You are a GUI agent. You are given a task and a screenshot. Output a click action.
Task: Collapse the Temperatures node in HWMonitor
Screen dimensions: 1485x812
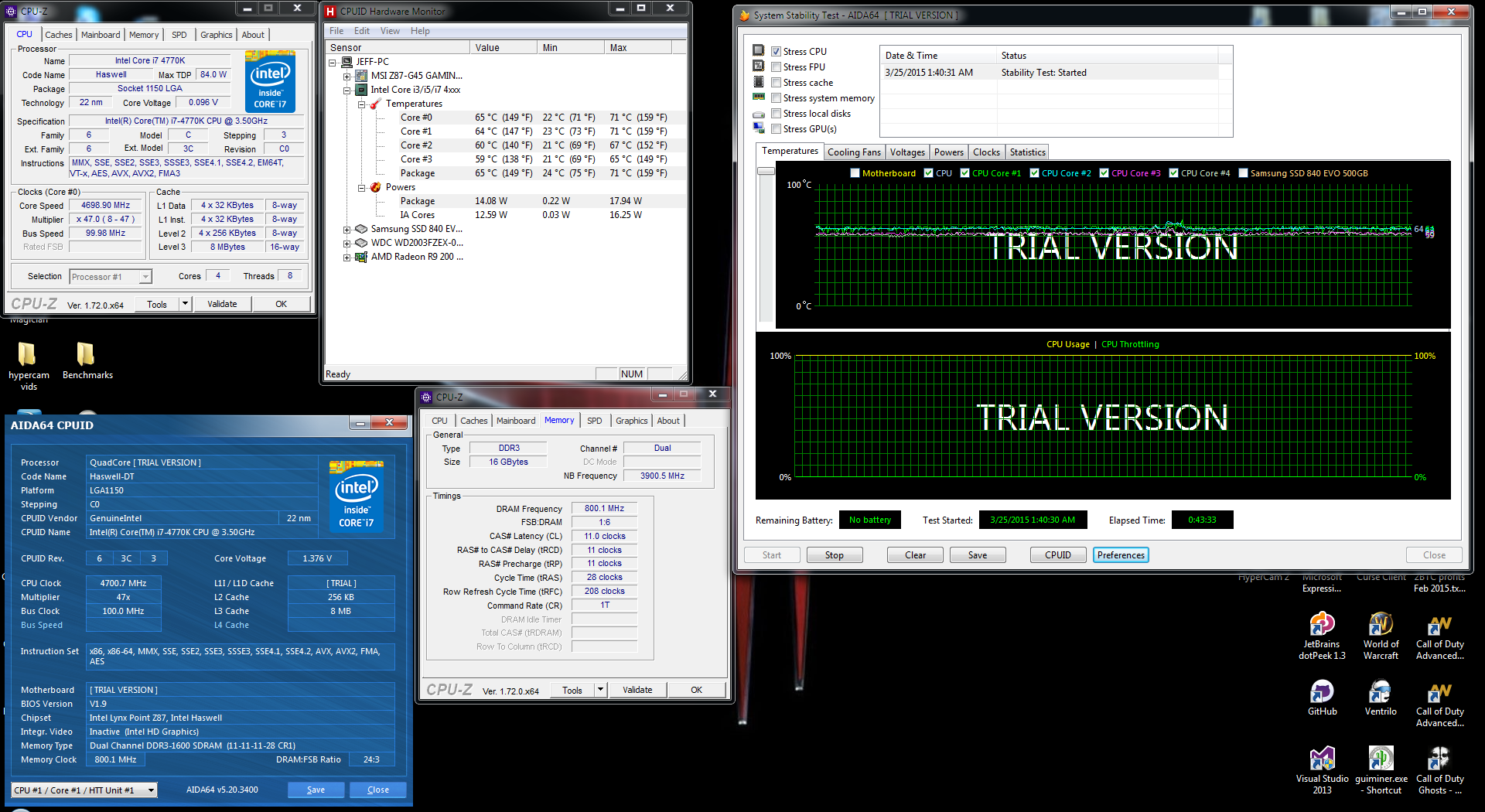[361, 104]
